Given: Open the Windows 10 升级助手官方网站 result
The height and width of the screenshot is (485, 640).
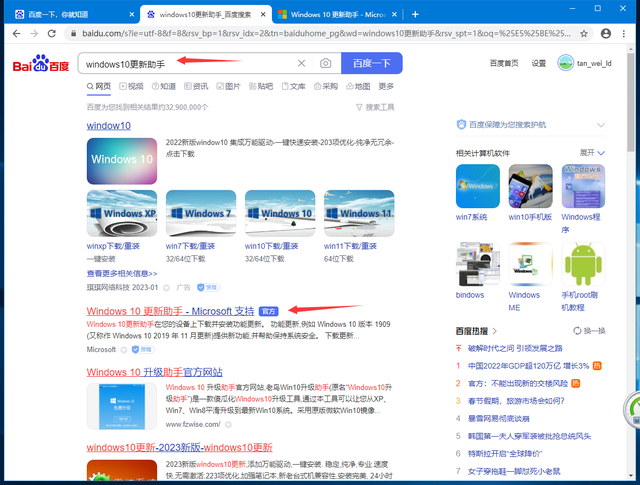Looking at the screenshot, I should (154, 372).
